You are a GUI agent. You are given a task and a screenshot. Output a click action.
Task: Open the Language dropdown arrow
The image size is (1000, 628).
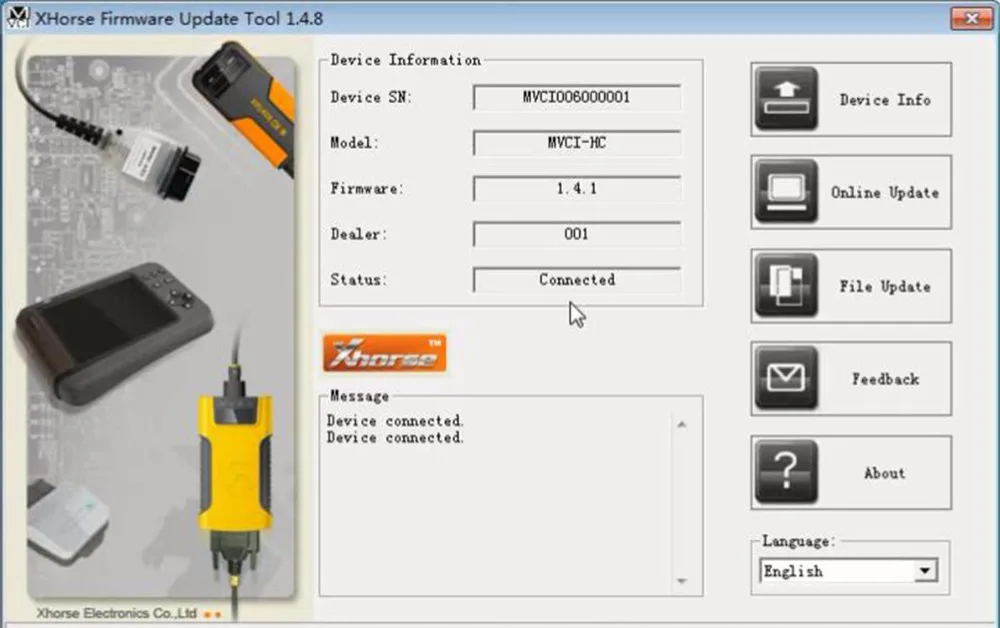pos(925,571)
